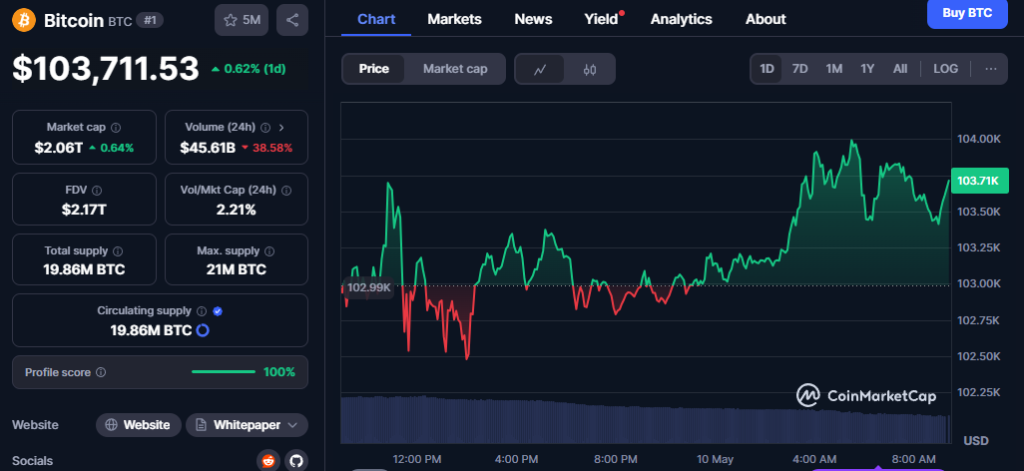Click the orange Bitcoin logo icon
Viewport: 1024px width, 471px height.
pyautogui.click(x=24, y=20)
